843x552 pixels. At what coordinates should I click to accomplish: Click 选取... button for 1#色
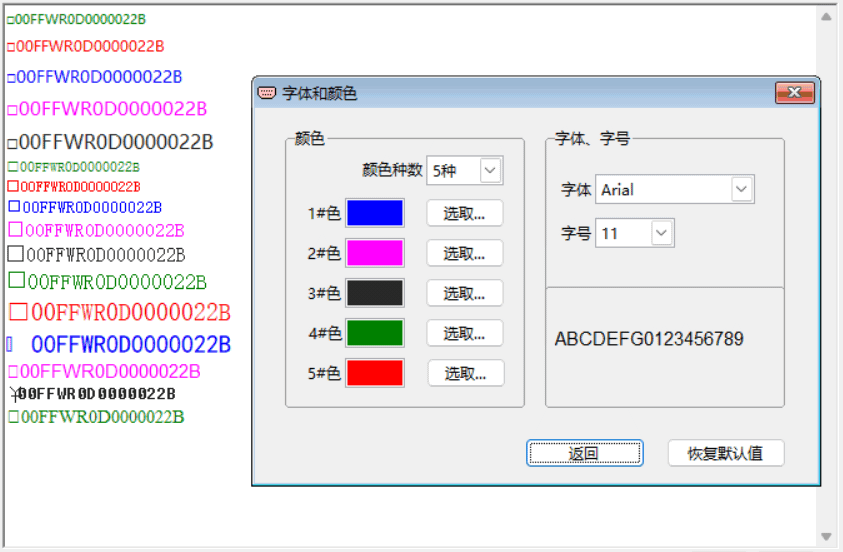[x=465, y=213]
